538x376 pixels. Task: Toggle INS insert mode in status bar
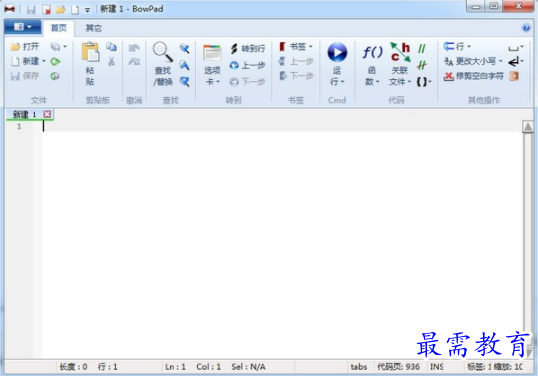coord(436,367)
